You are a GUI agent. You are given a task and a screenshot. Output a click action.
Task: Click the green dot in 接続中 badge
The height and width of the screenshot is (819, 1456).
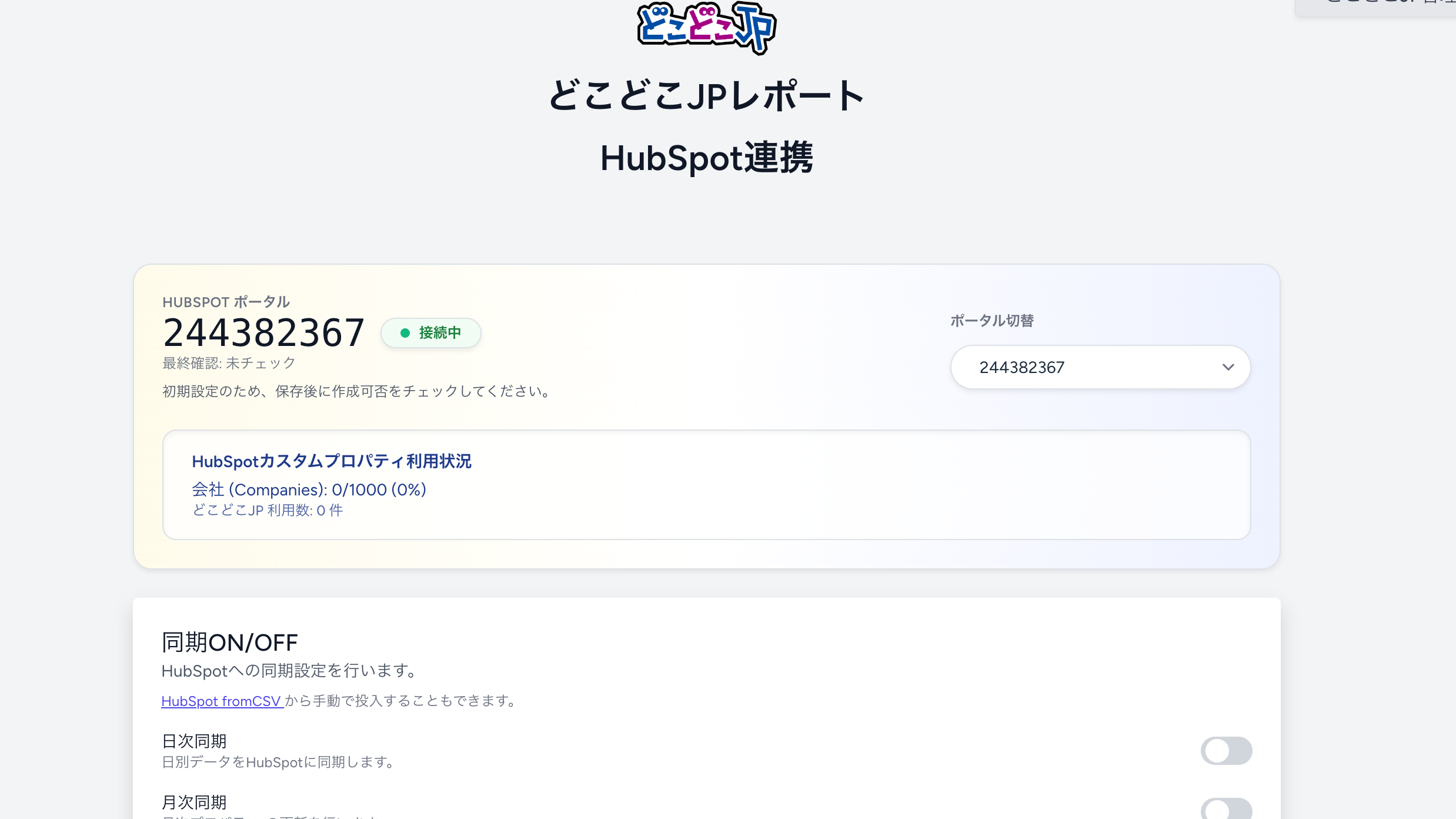click(405, 333)
